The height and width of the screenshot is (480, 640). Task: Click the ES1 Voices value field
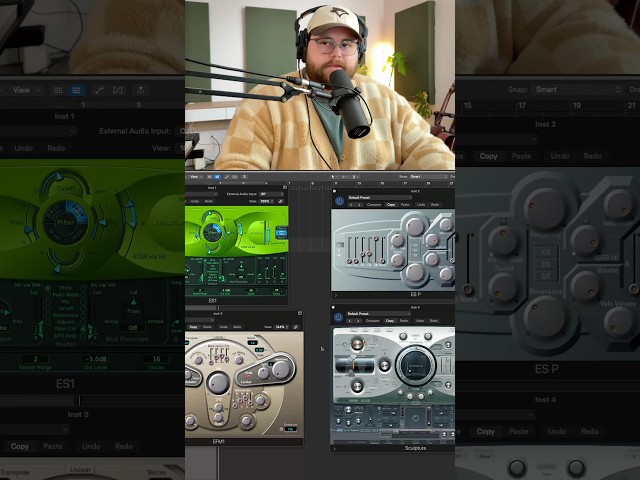click(251, 290)
